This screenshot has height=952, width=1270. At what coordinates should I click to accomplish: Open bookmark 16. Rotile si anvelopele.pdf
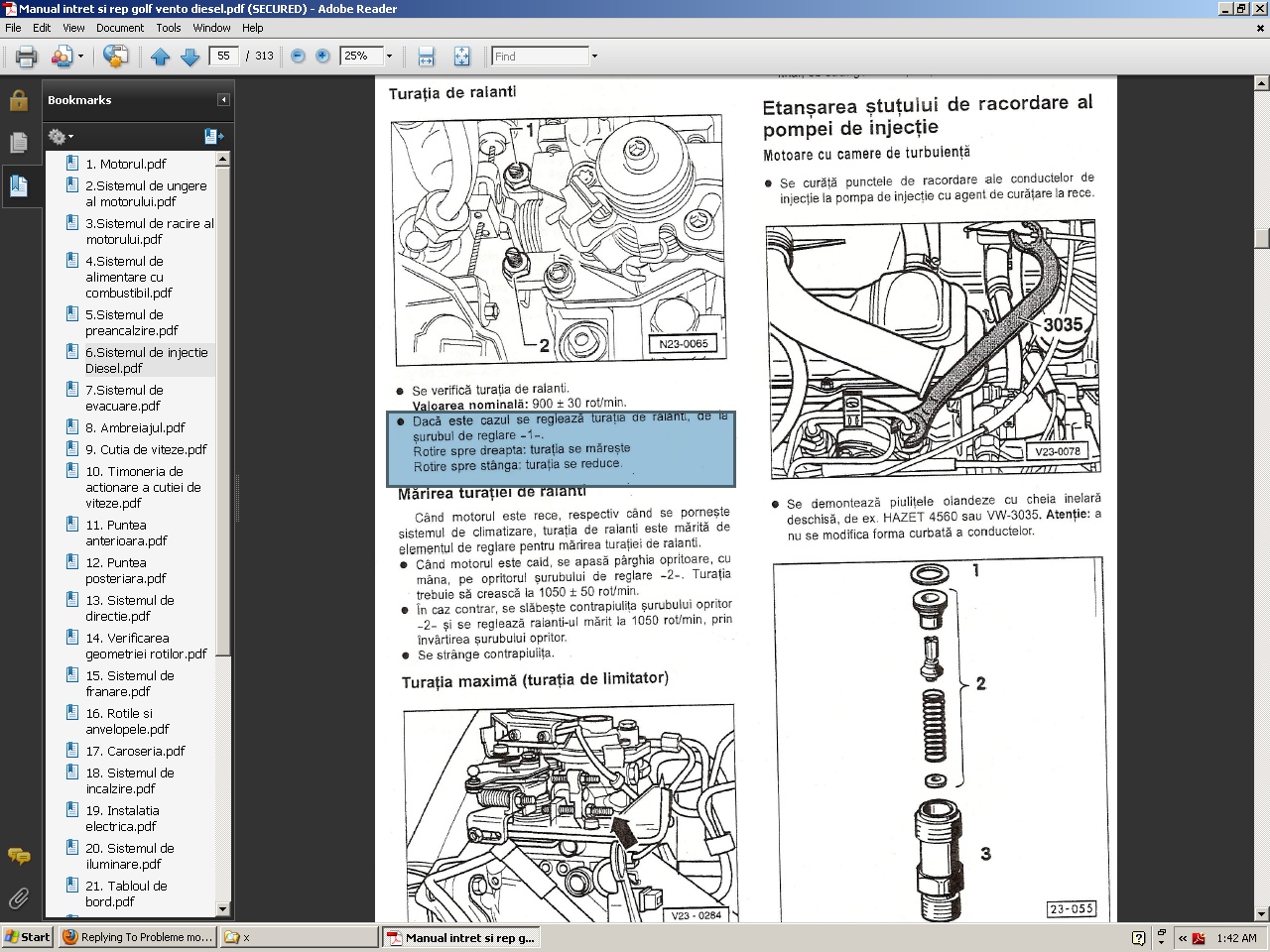pos(127,721)
